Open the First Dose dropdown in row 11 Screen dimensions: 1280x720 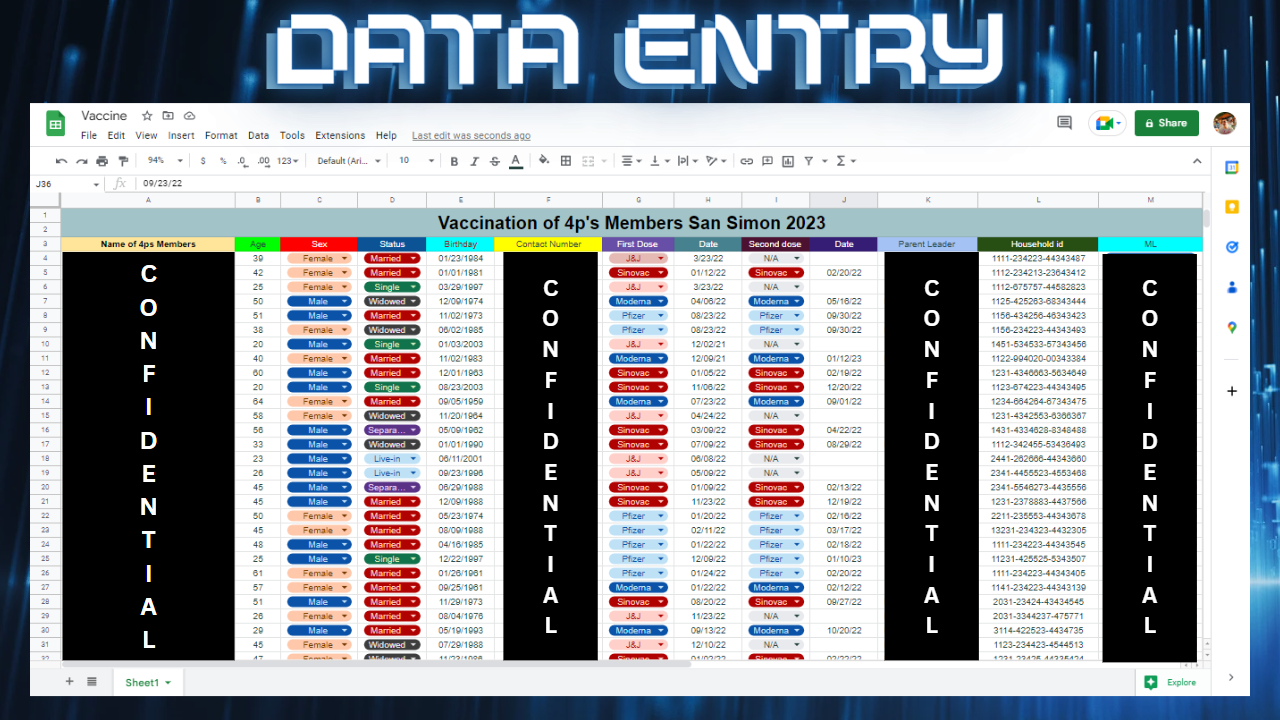click(636, 358)
